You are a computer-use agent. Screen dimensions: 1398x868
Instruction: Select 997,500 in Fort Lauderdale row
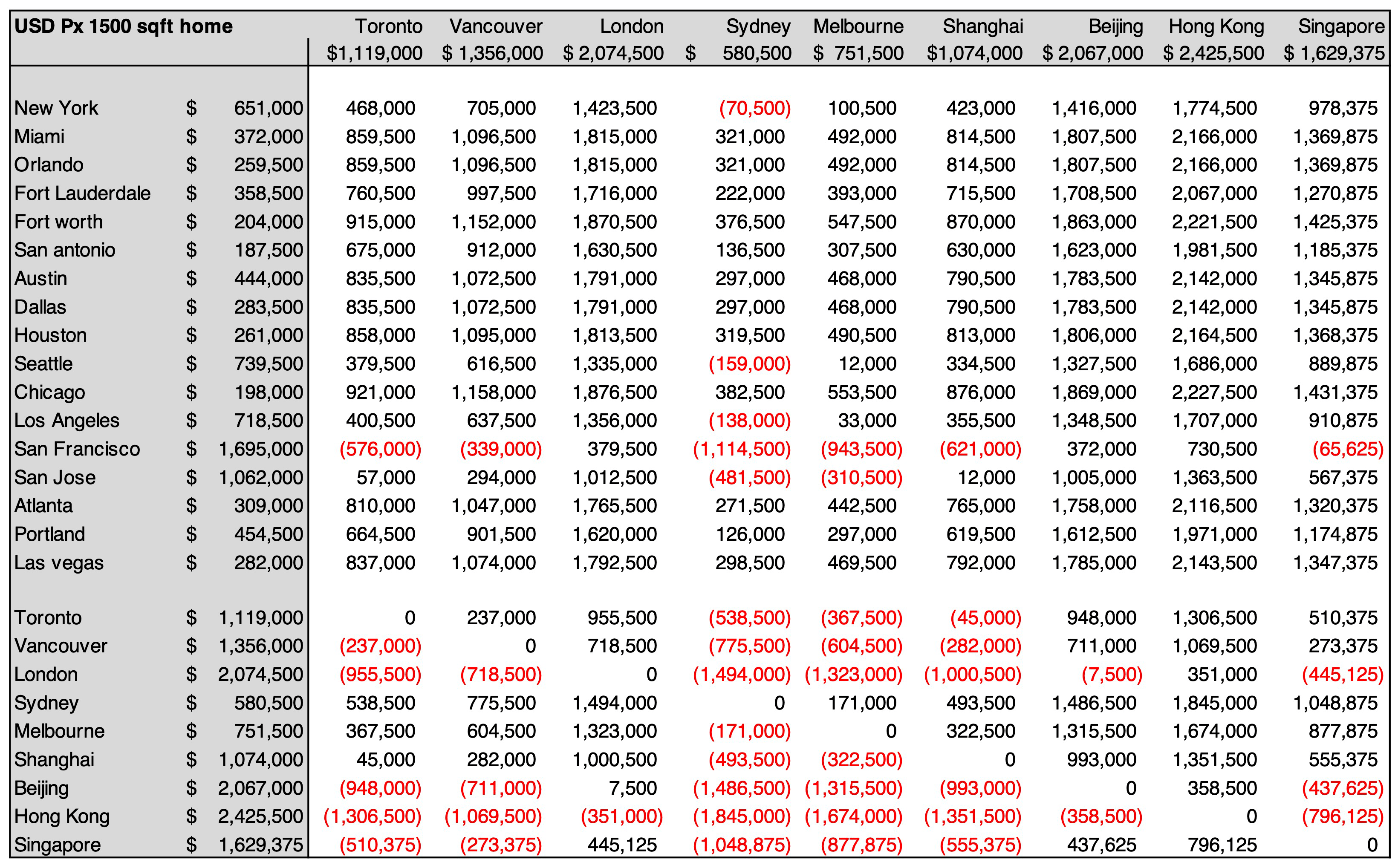point(501,193)
